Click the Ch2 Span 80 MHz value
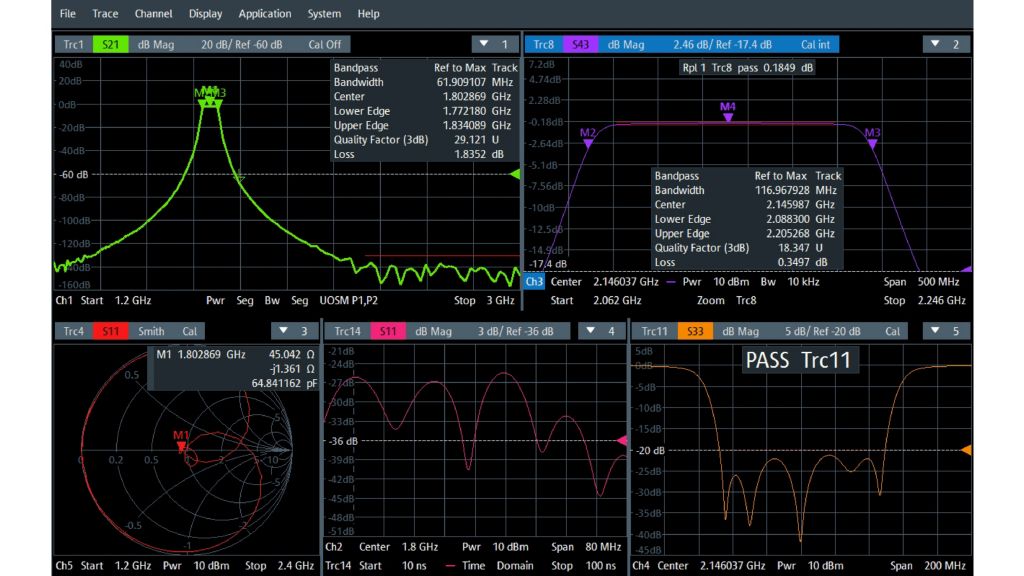This screenshot has height=576, width=1024. 603,547
